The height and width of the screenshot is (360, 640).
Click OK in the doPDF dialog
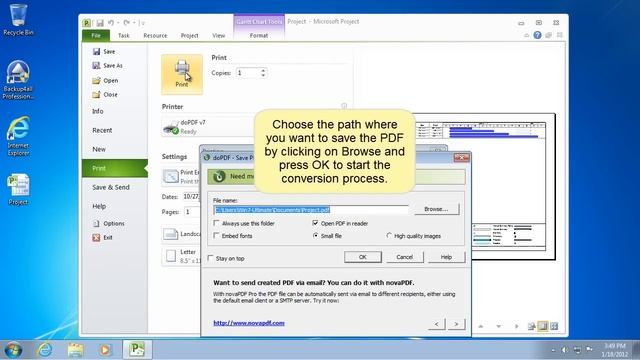tap(362, 257)
